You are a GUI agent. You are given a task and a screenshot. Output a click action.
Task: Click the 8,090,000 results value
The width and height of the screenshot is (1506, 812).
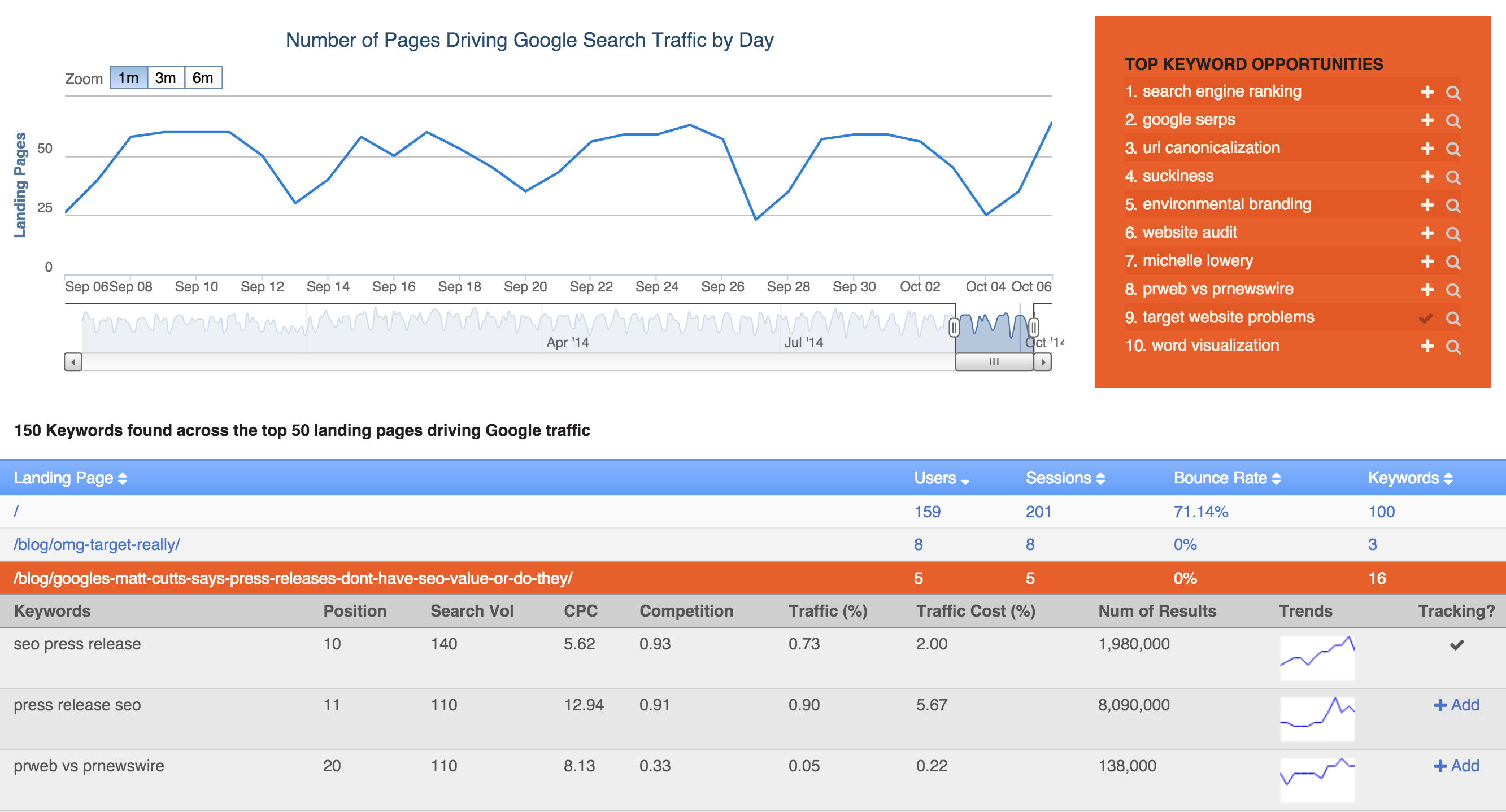[1134, 705]
